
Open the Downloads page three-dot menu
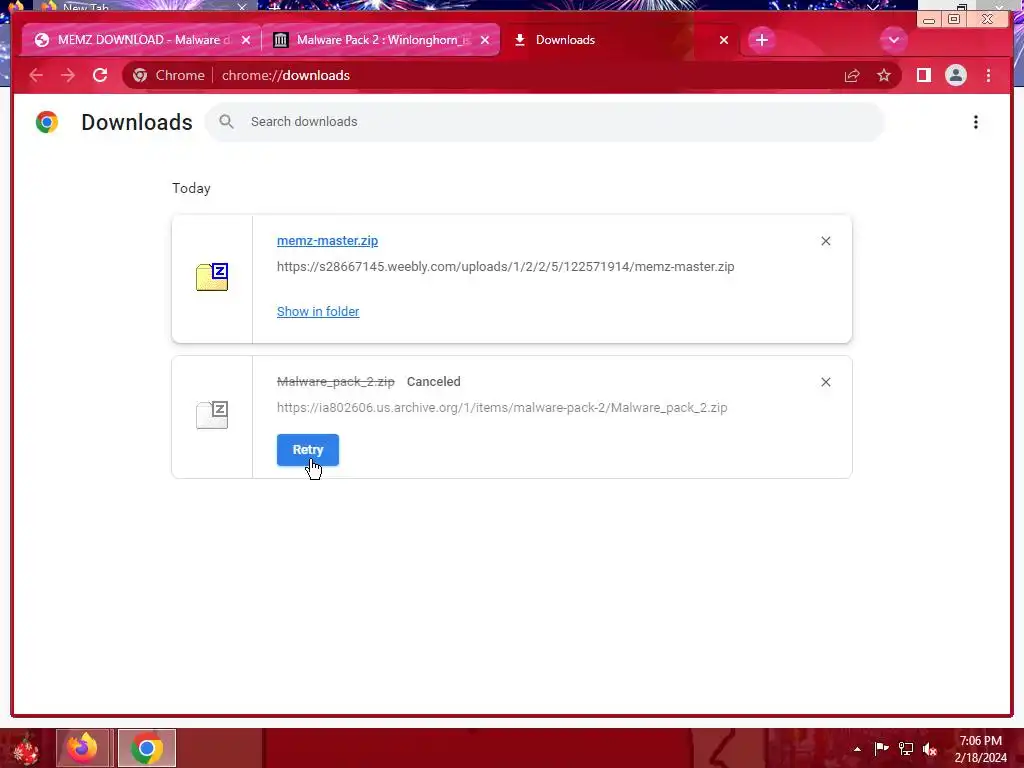point(976,122)
